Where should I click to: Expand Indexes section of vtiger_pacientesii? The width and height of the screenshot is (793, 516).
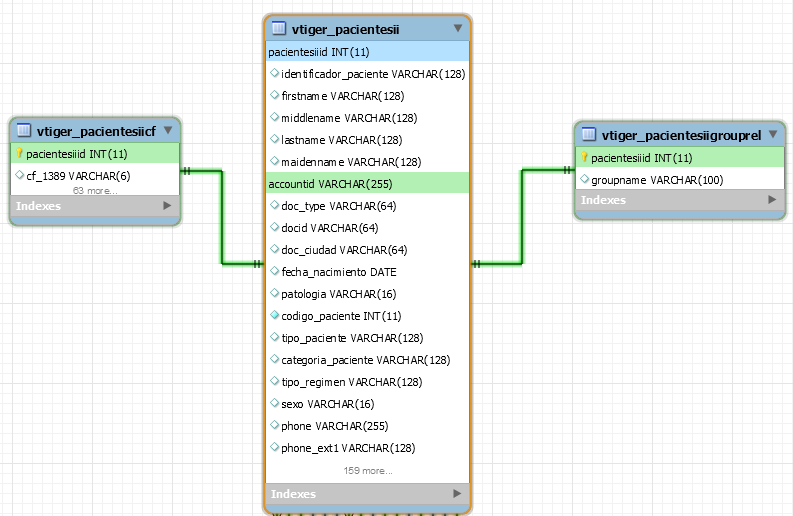(x=457, y=493)
